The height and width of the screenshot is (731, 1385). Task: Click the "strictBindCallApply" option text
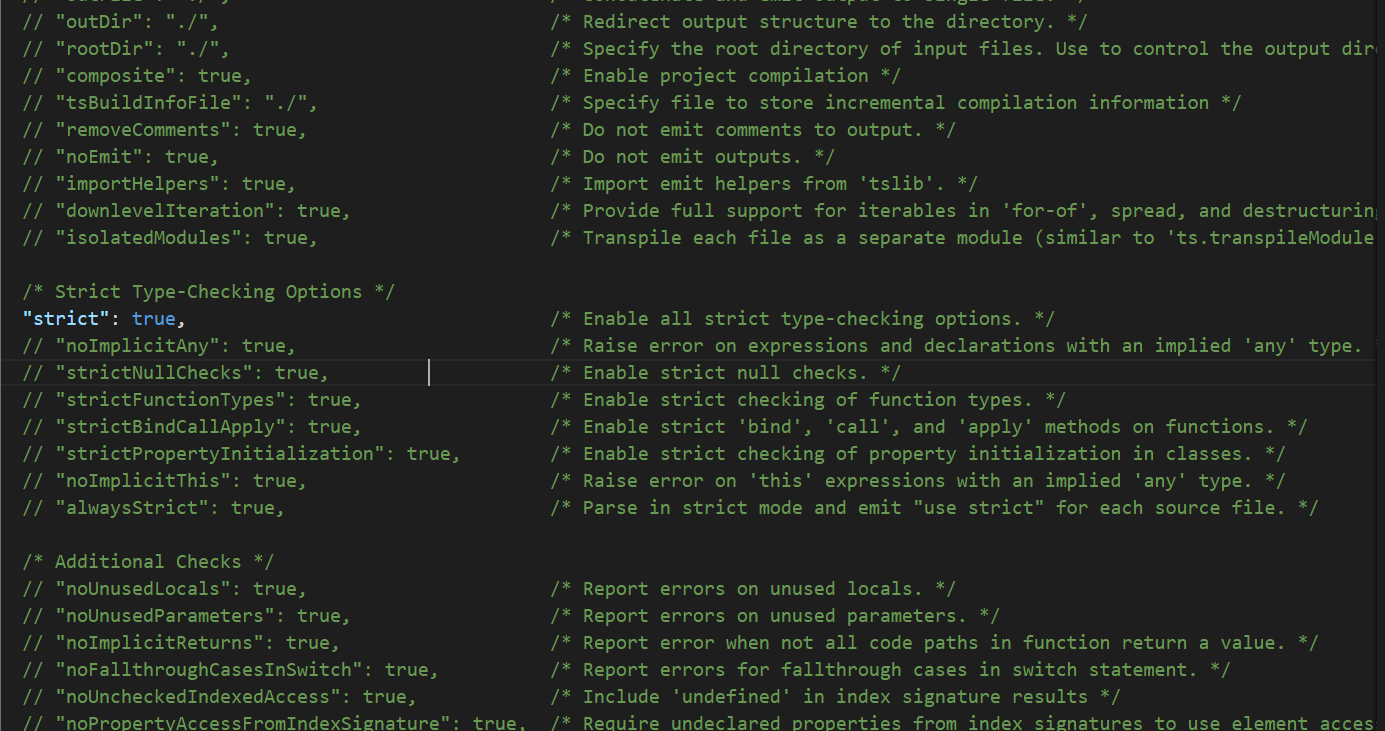[x=193, y=427]
